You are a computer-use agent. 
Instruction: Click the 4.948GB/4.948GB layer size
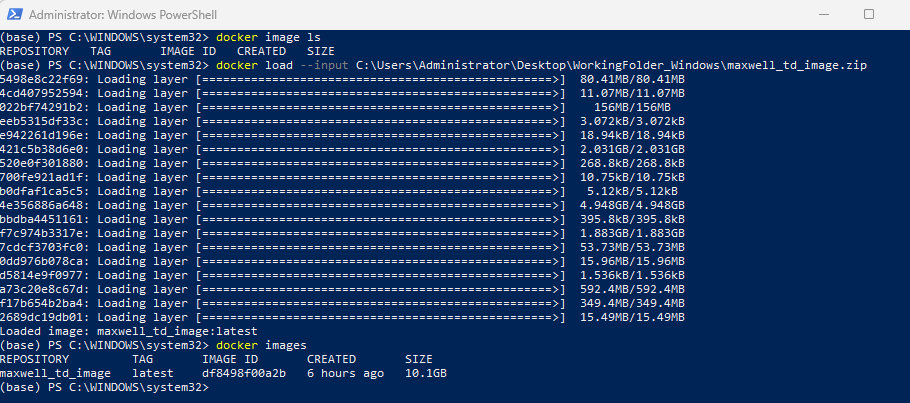tap(632, 205)
